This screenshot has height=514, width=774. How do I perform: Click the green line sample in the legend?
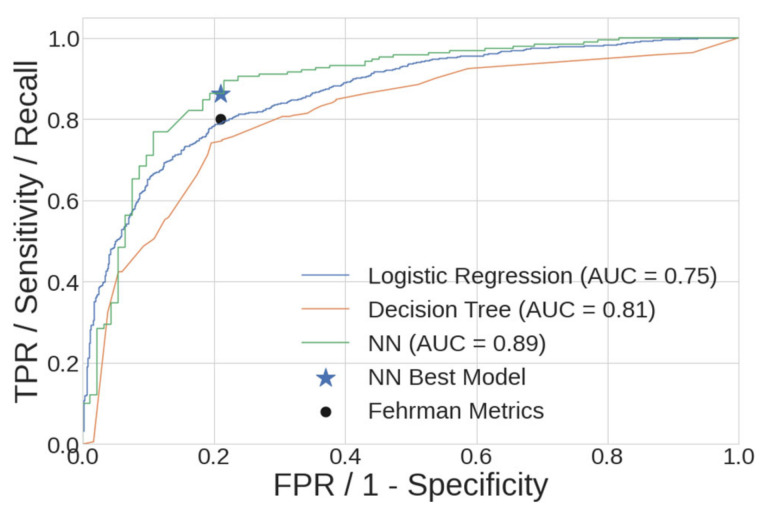[x=325, y=343]
